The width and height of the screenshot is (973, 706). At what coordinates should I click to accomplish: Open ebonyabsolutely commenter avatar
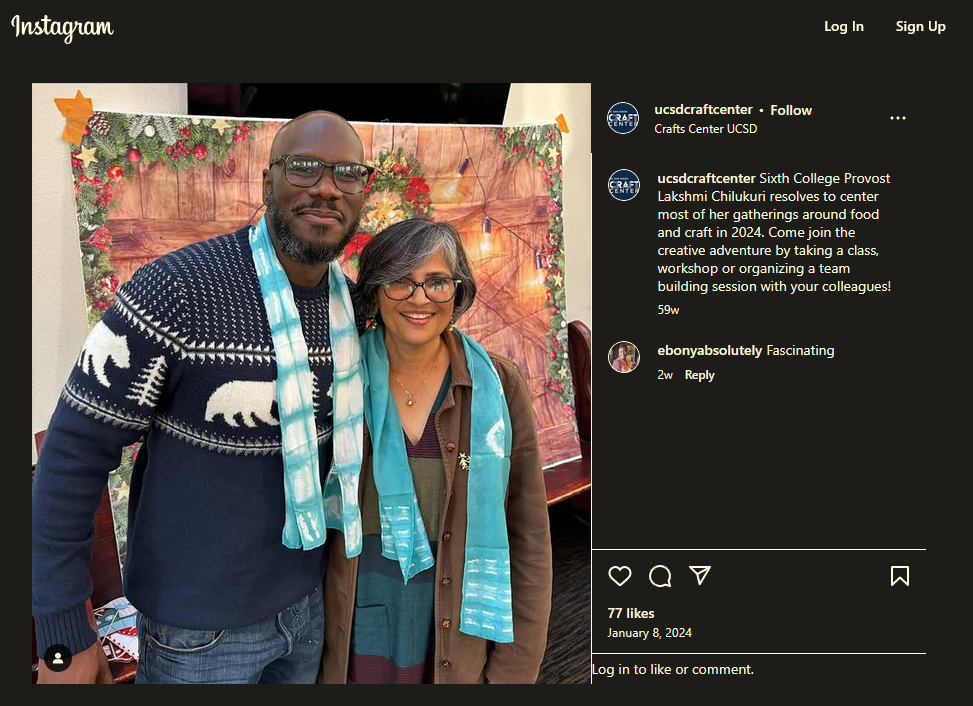tap(624, 357)
